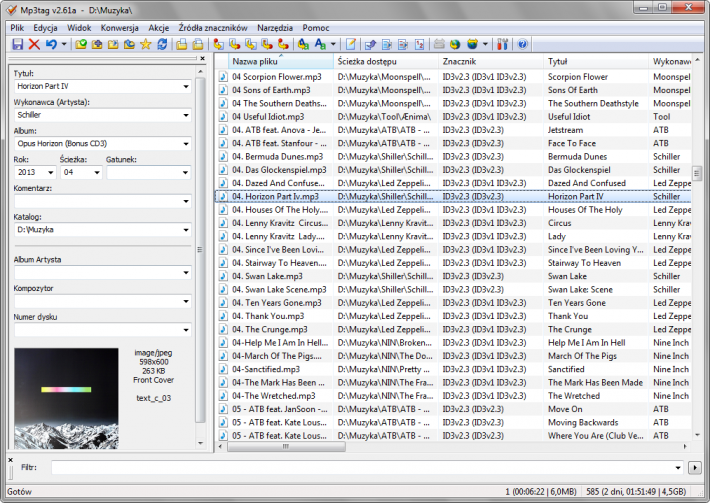This screenshot has width=710, height=503.
Task: Sort by the Nazwa pliku column header
Action: (281, 61)
